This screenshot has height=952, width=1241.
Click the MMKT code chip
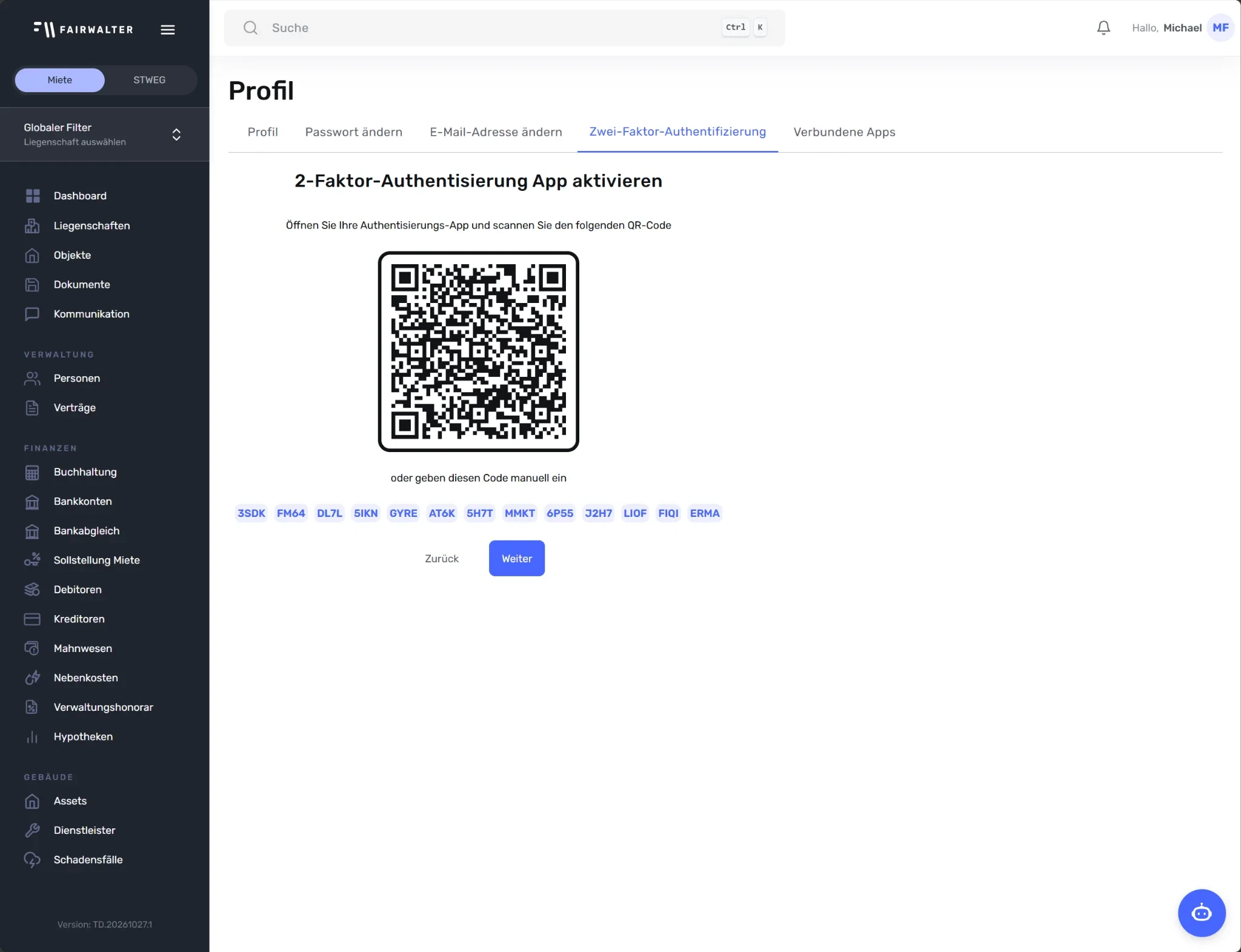520,513
